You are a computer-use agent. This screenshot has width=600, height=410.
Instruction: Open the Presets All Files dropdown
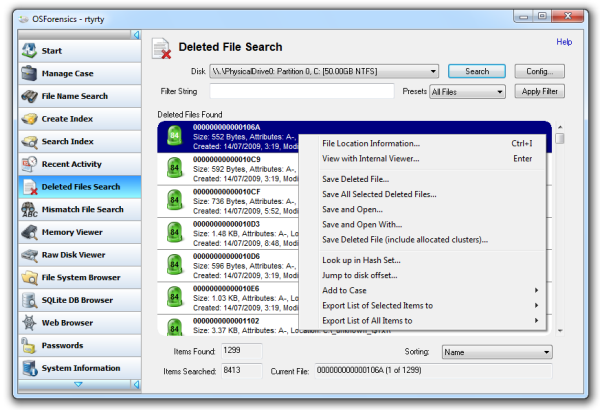click(467, 92)
